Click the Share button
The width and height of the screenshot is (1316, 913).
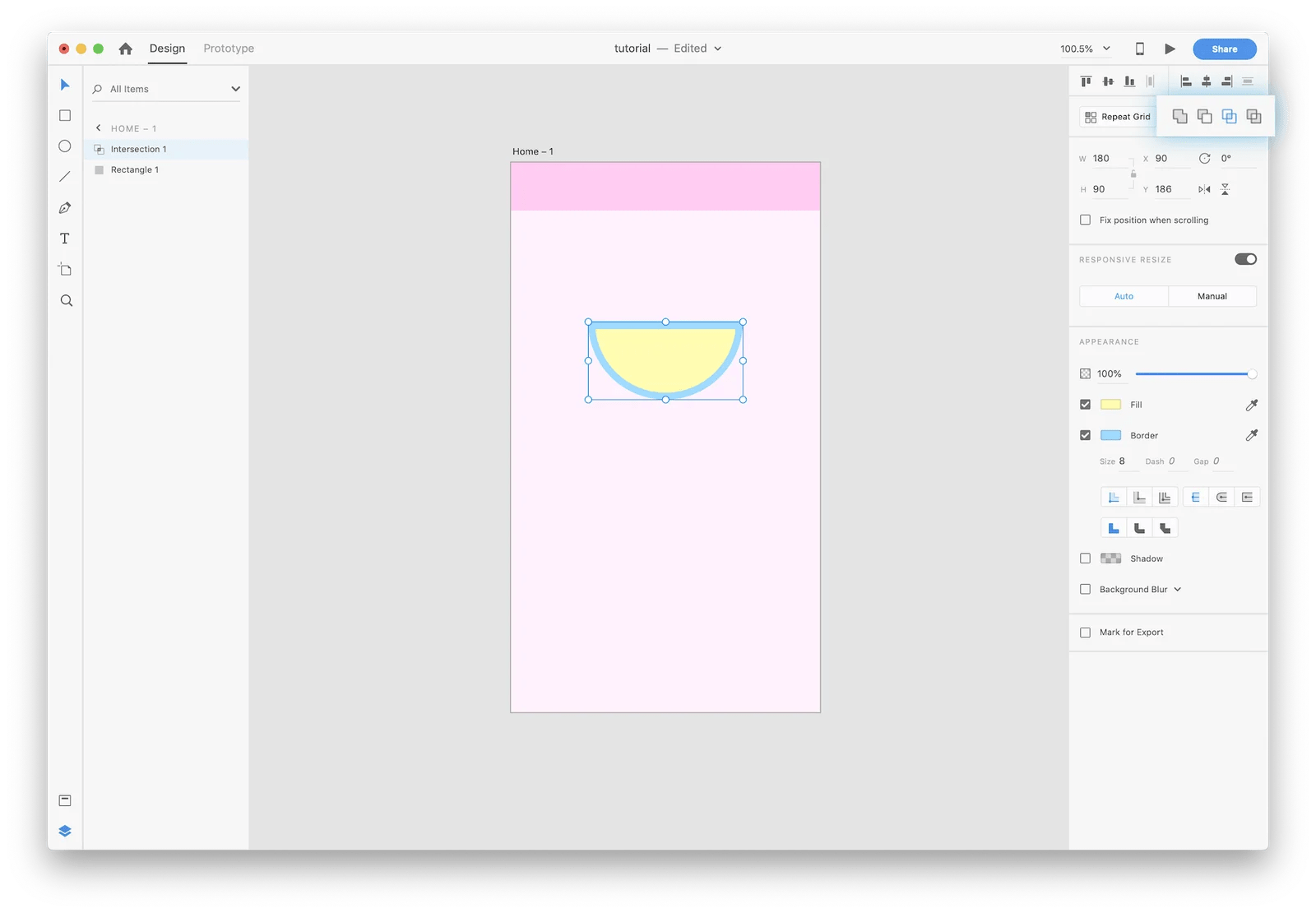click(x=1224, y=49)
